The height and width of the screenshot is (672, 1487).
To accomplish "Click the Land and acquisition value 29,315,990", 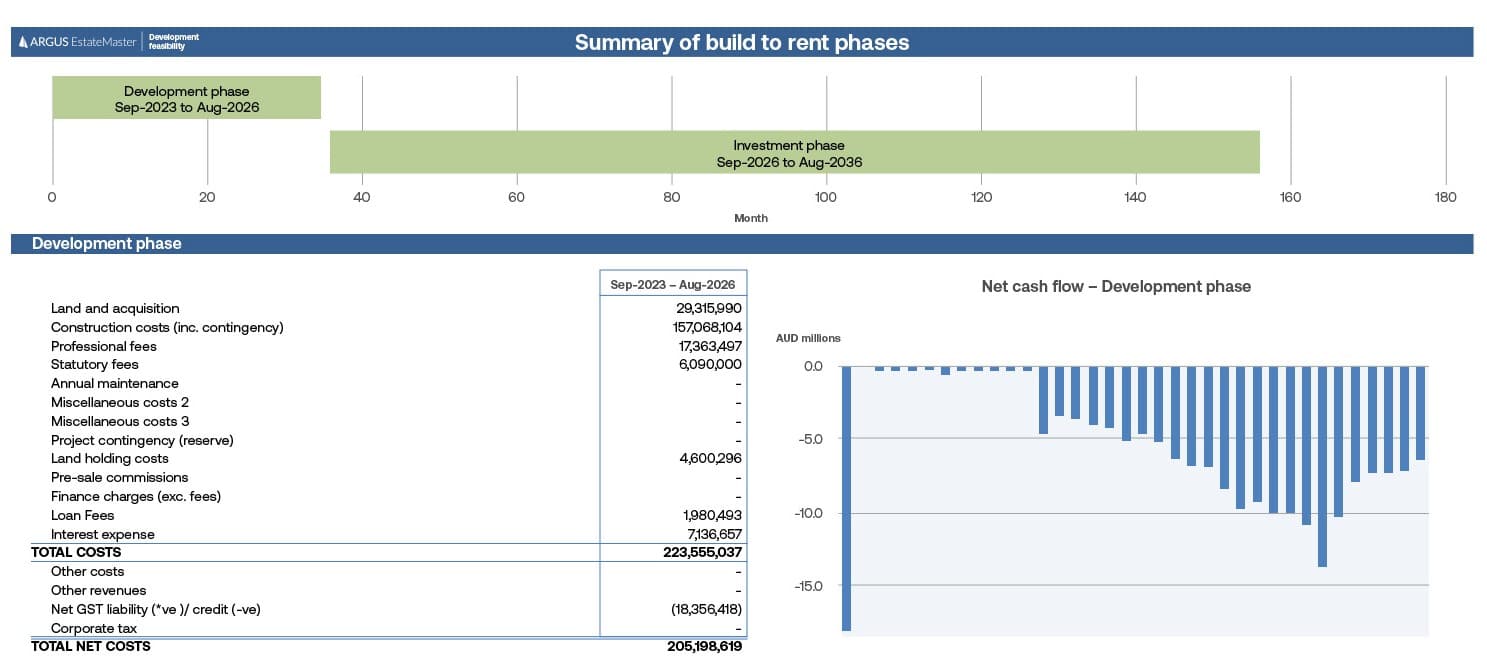I will [705, 309].
